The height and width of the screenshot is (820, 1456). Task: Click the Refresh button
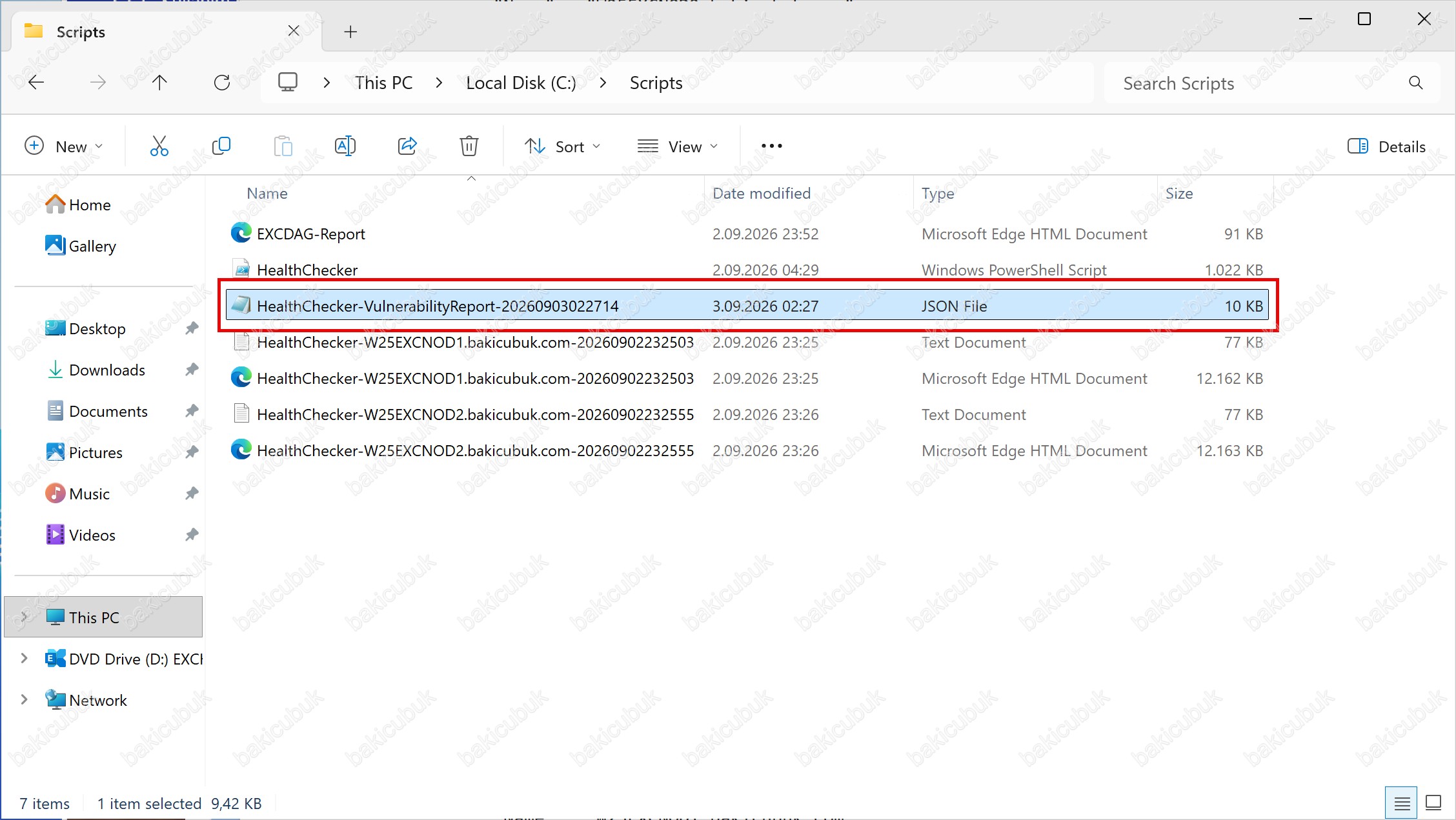tap(222, 83)
